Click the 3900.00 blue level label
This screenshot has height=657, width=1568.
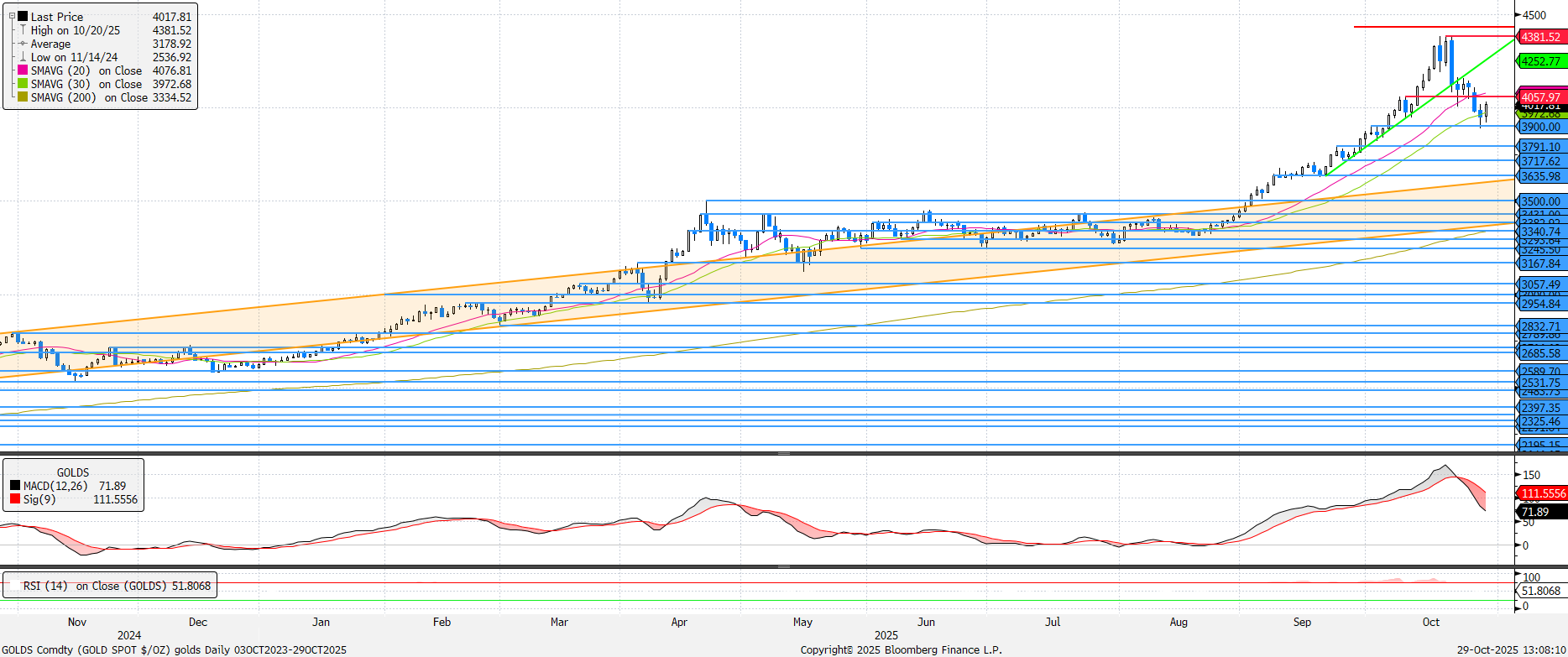[1540, 127]
